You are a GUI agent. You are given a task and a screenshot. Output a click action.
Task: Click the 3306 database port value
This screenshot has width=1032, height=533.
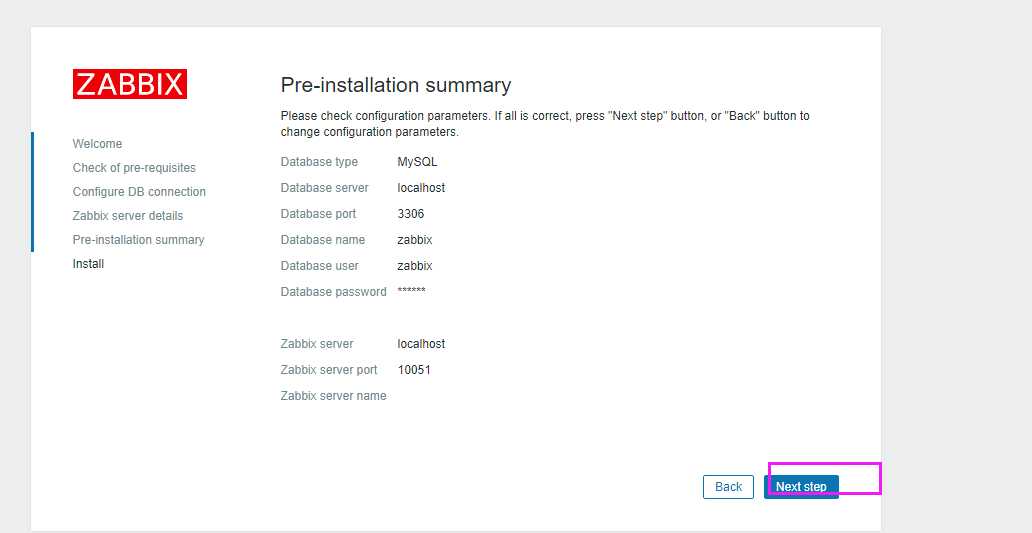tap(411, 214)
